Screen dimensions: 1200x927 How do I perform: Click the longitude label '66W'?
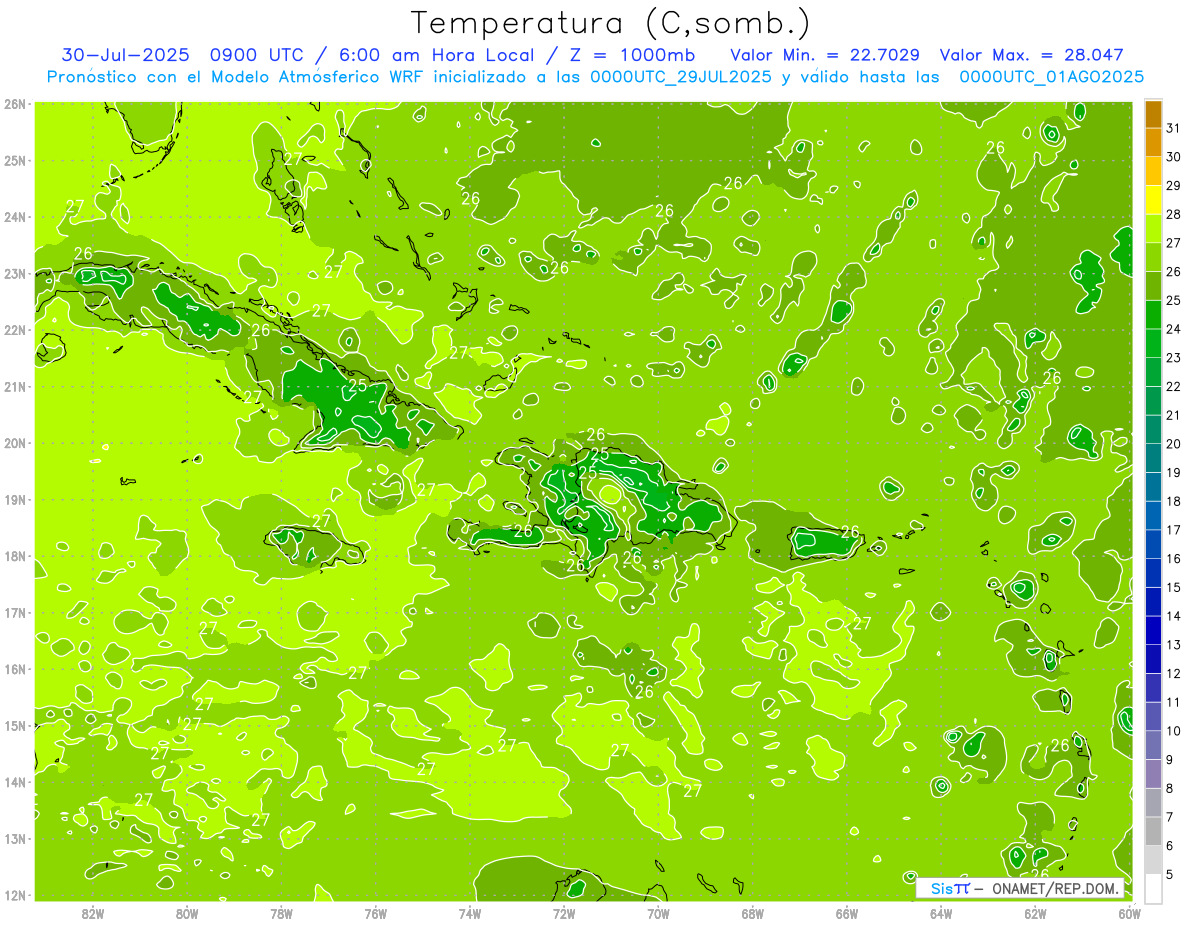(x=847, y=913)
